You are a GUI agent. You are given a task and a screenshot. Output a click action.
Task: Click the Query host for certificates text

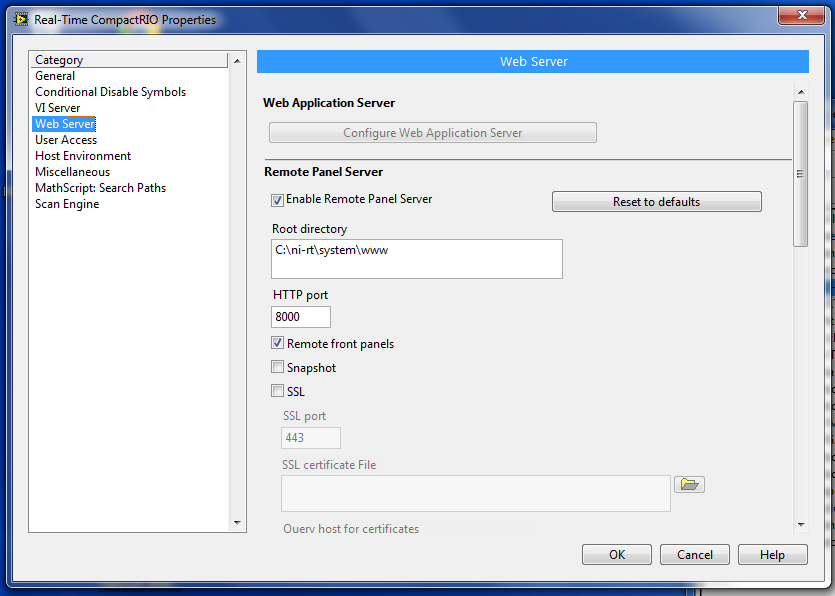(351, 528)
